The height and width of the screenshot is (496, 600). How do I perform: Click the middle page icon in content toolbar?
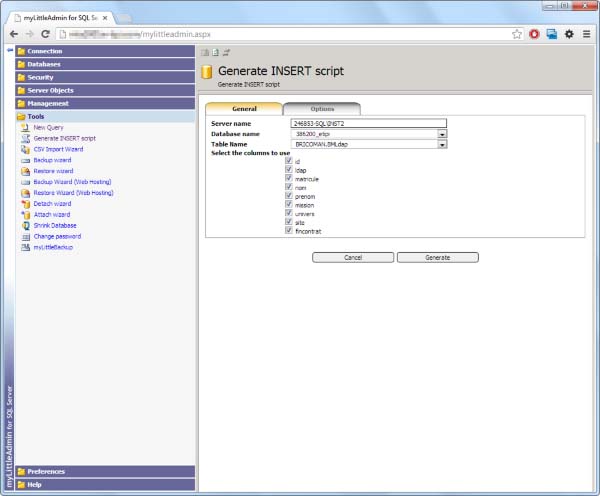point(215,52)
